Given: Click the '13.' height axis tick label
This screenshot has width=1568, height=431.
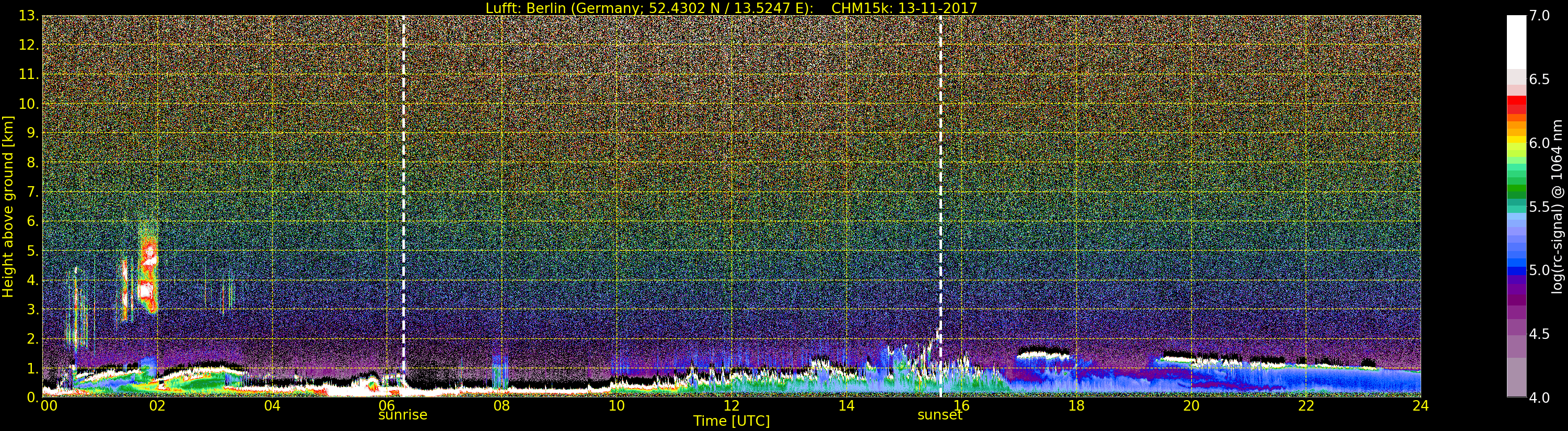Looking at the screenshot, I should coord(29,16).
